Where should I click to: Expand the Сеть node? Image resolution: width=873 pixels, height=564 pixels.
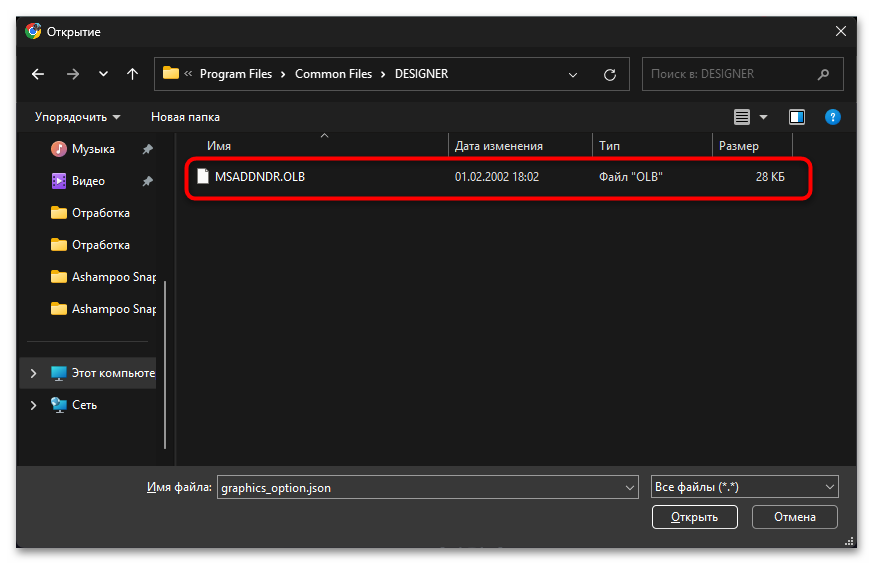click(x=33, y=405)
